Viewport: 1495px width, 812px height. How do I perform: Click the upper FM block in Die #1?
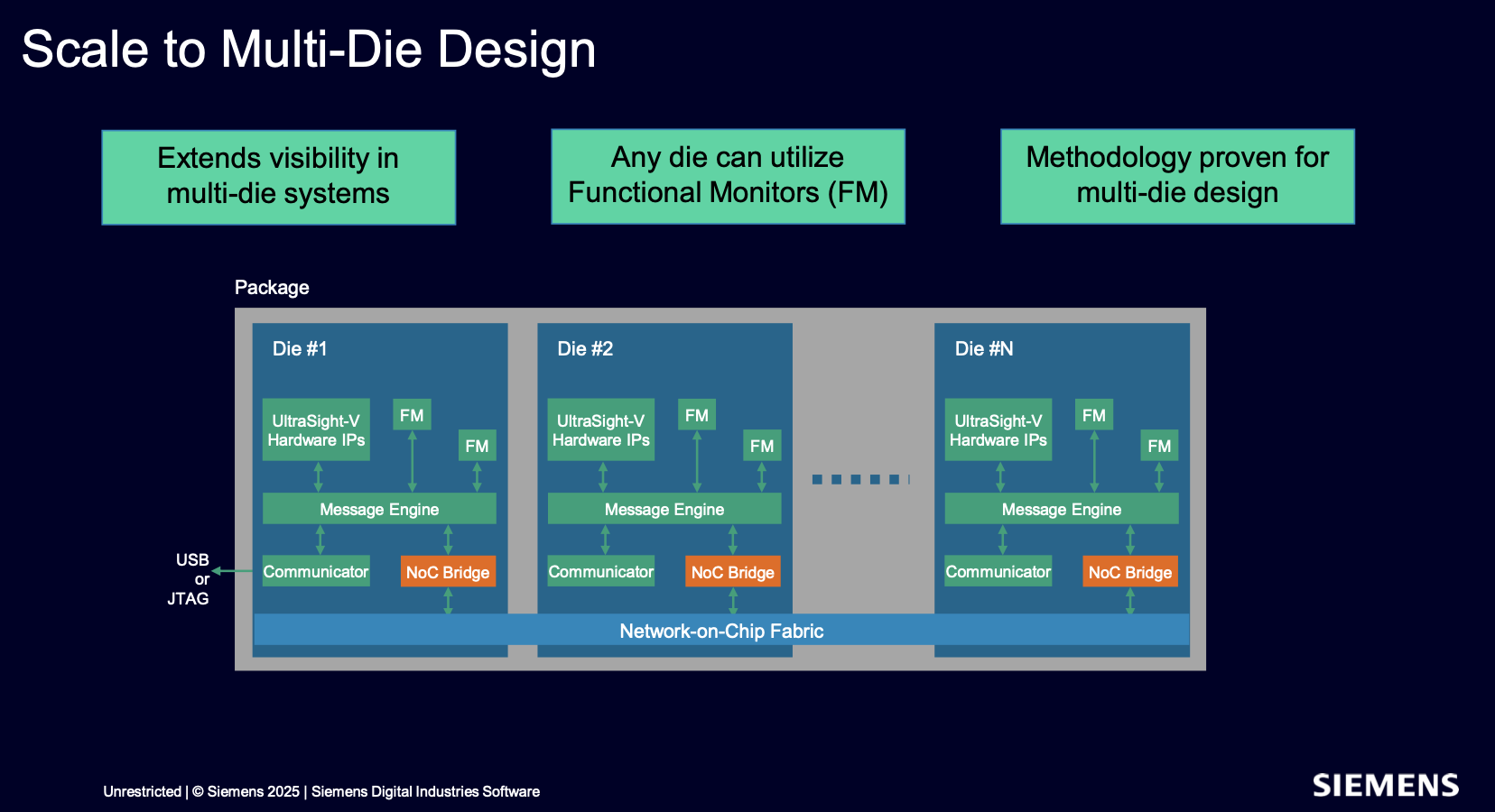412,415
